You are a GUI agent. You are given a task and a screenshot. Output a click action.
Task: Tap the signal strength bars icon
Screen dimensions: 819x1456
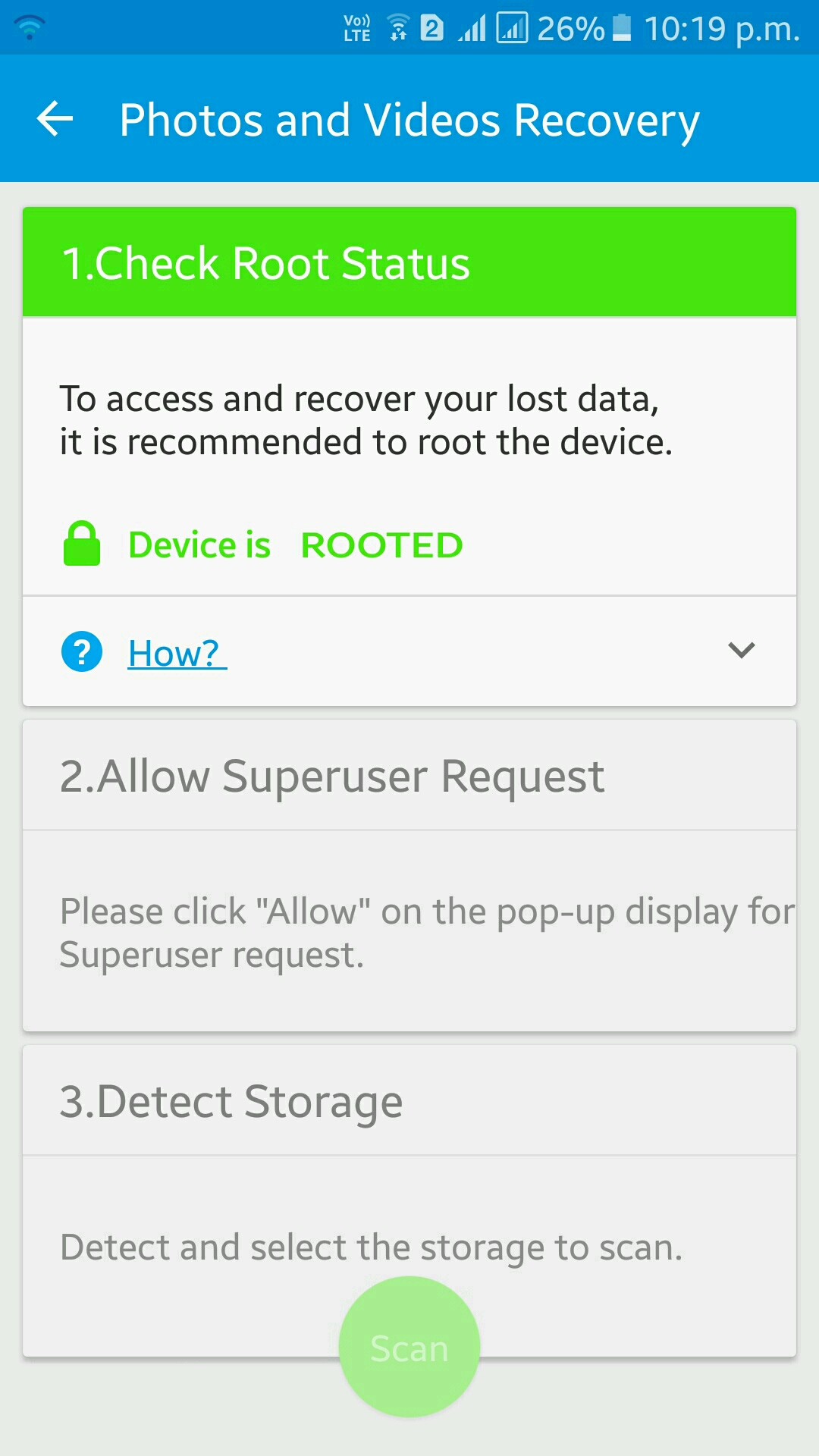[472, 29]
